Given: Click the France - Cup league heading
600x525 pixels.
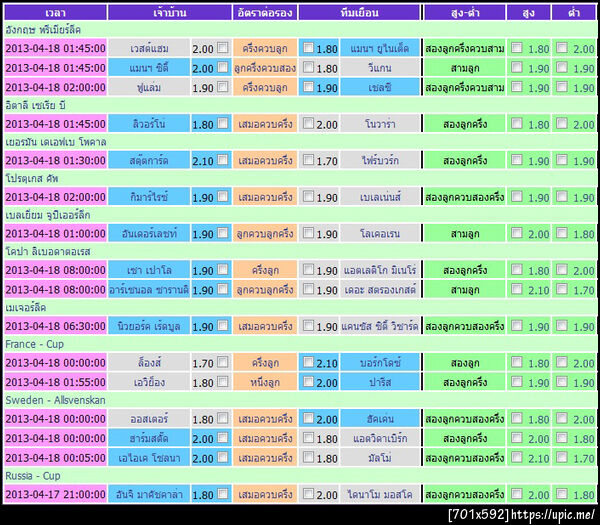Looking at the screenshot, I should click(34, 344).
